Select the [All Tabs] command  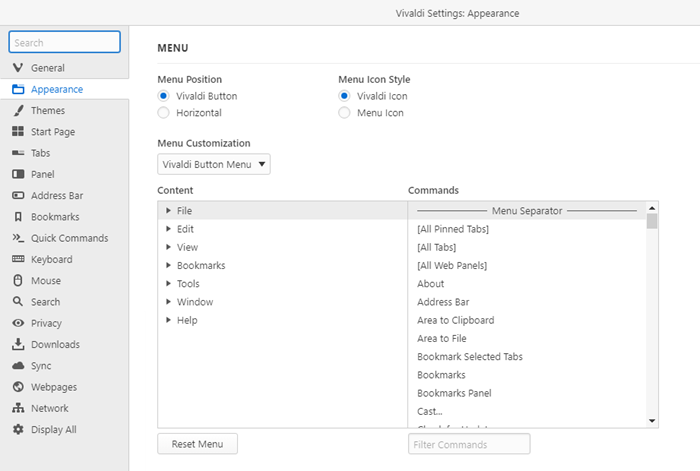[x=437, y=247]
